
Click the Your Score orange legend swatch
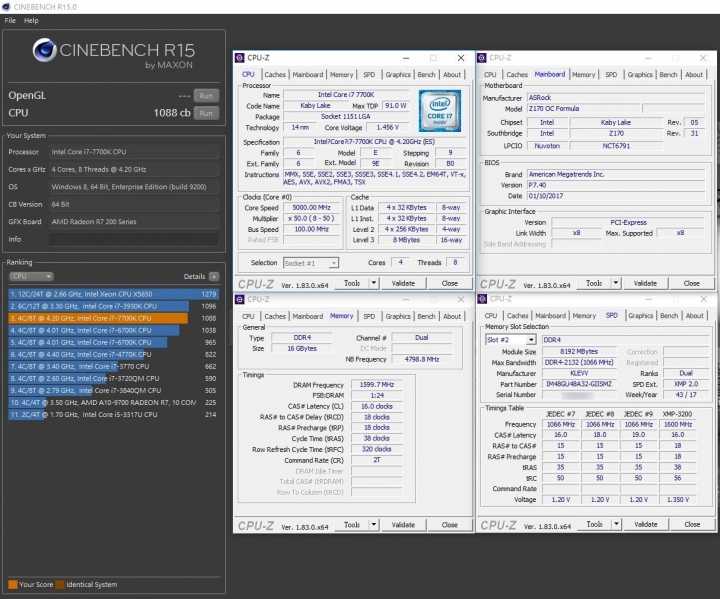coord(13,584)
